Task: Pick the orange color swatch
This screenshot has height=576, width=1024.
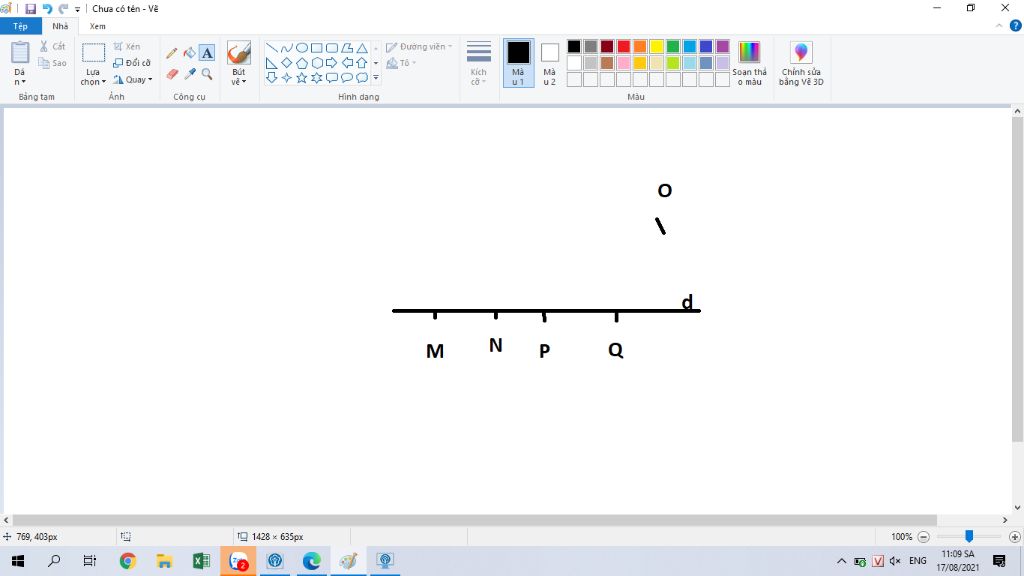Action: (x=640, y=46)
